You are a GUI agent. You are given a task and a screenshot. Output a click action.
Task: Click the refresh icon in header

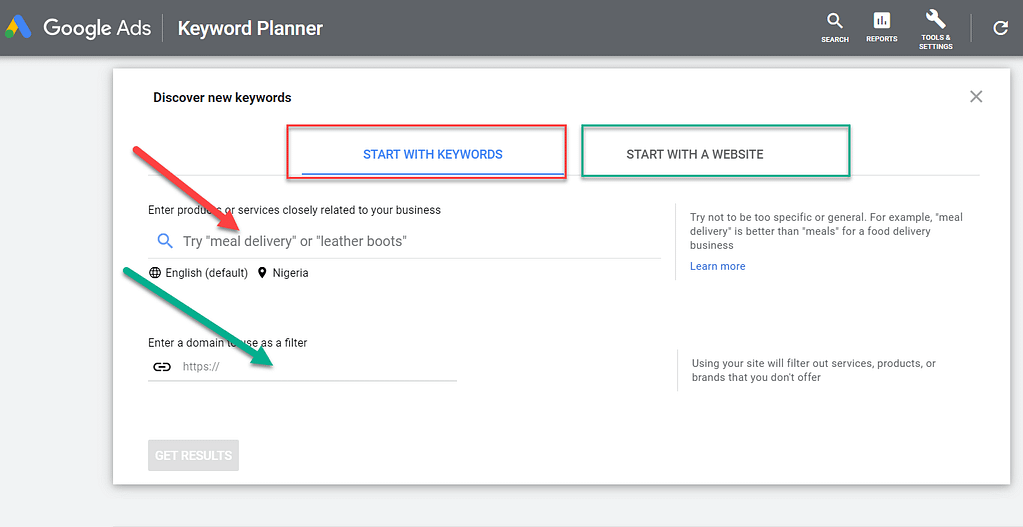[1000, 28]
